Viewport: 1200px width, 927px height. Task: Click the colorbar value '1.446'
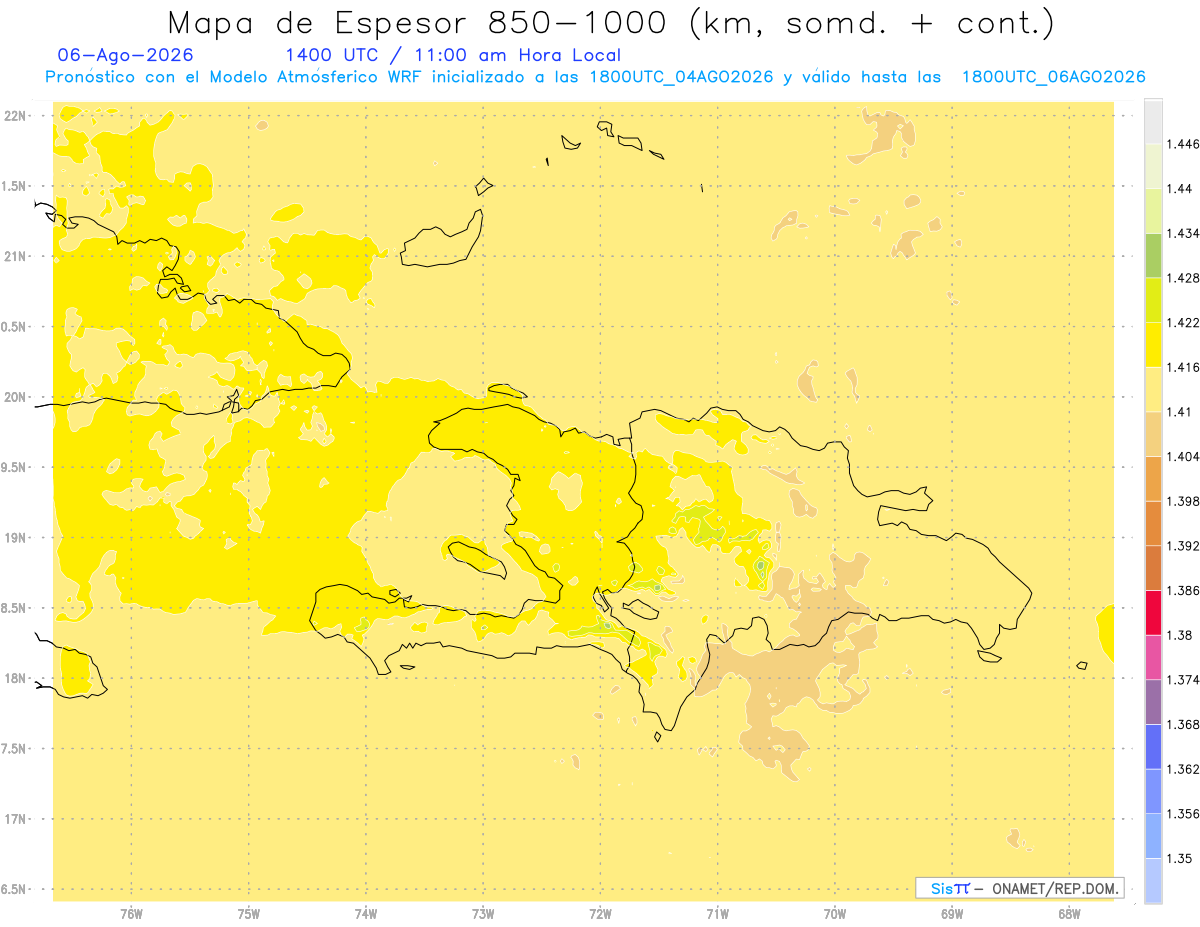(1184, 144)
